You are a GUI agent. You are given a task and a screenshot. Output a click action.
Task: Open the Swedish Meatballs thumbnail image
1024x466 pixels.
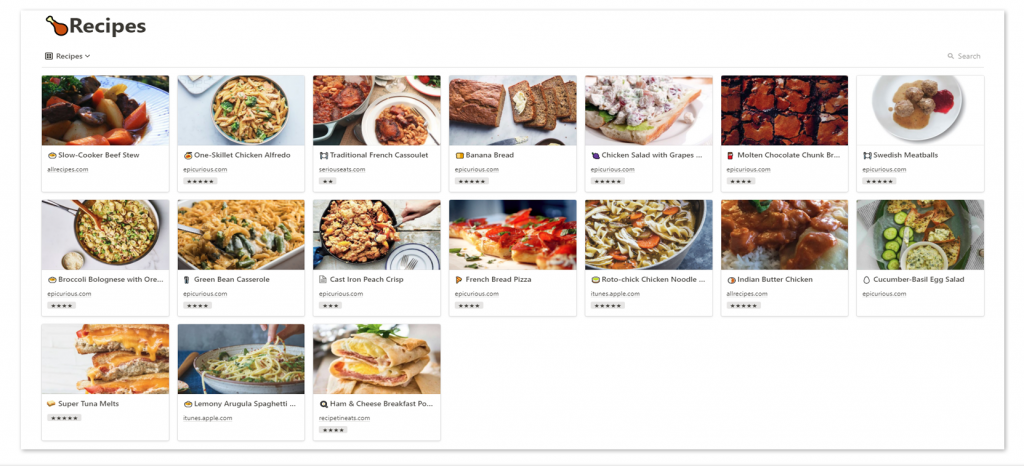point(920,110)
